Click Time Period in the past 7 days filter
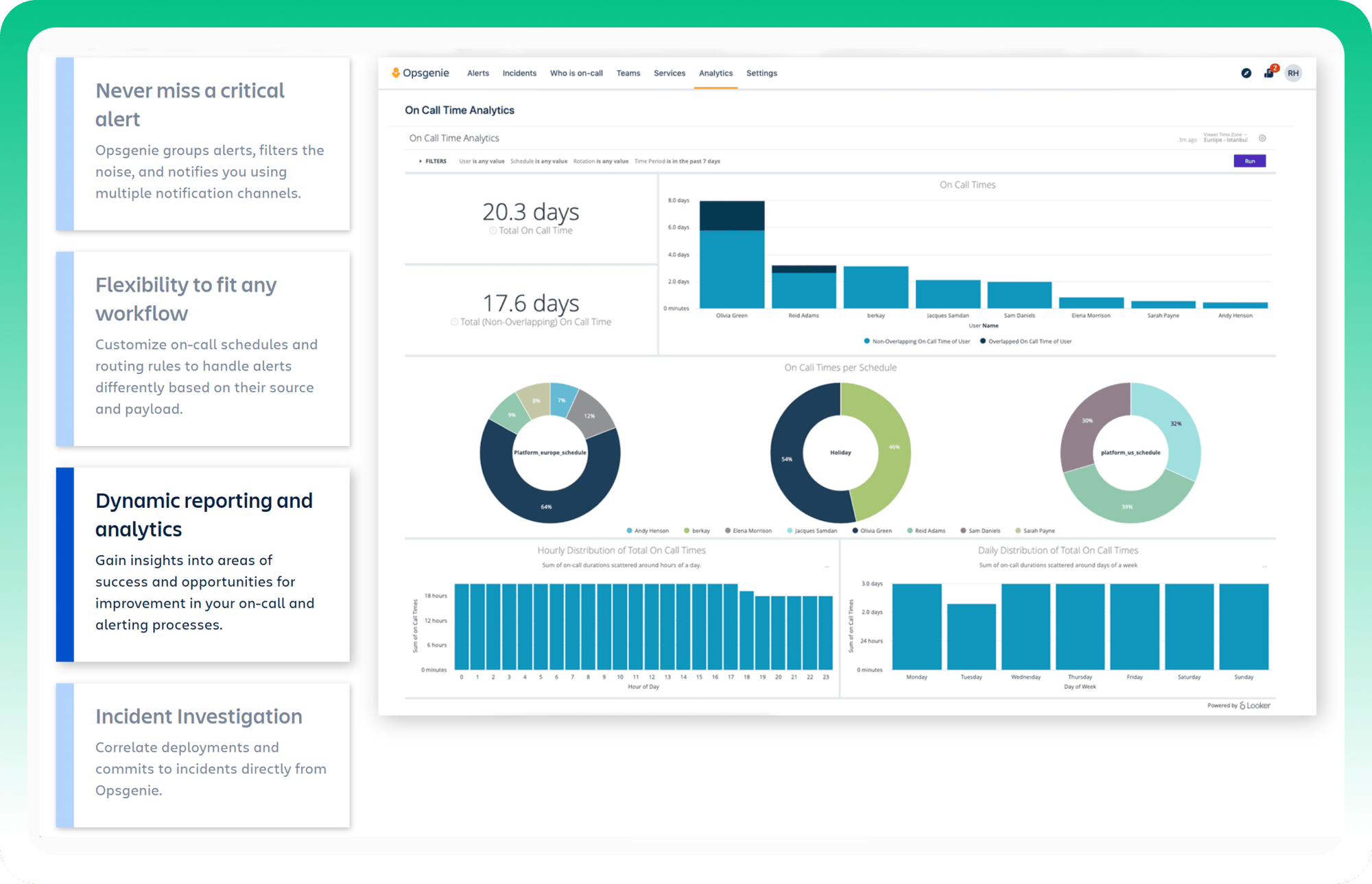This screenshot has height=884, width=1372. [x=677, y=161]
